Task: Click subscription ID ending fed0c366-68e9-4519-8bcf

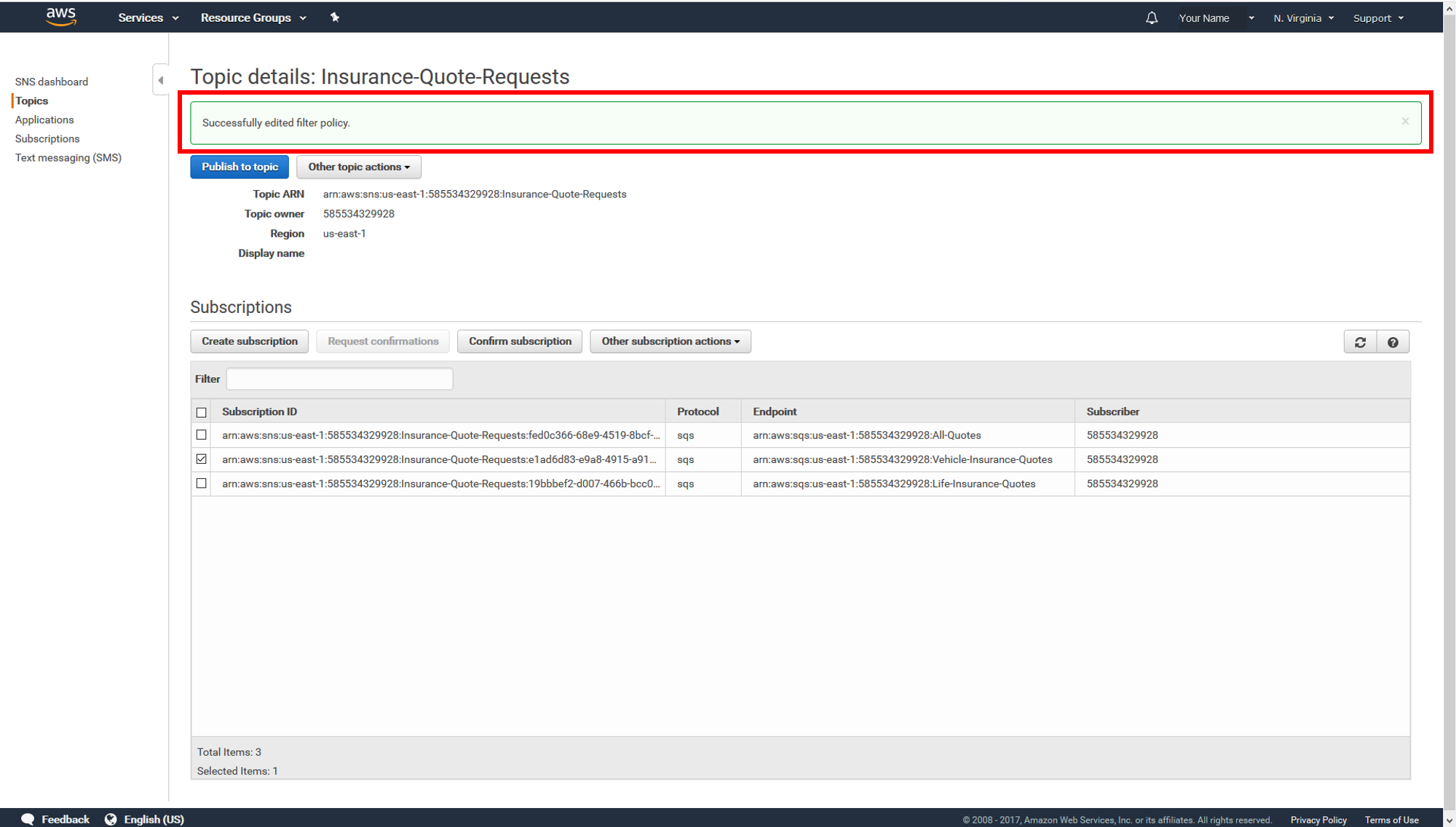Action: click(441, 435)
